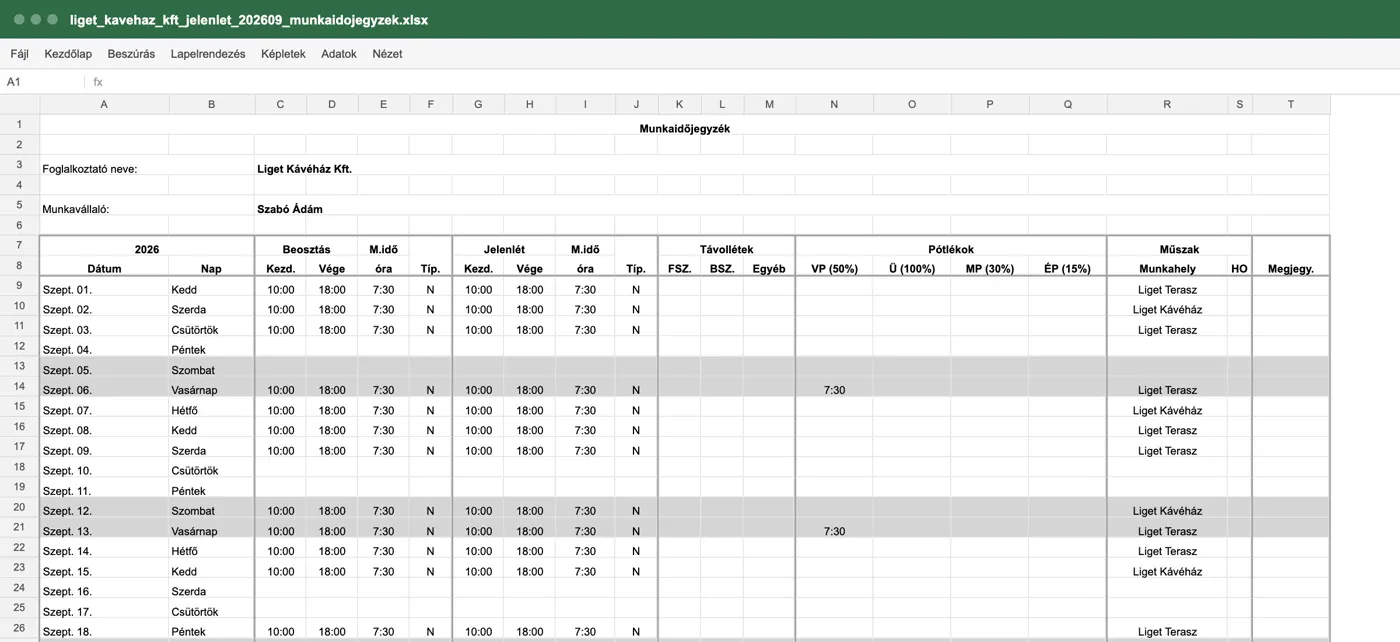The image size is (1400, 642).
Task: Select column N header
Action: click(834, 104)
